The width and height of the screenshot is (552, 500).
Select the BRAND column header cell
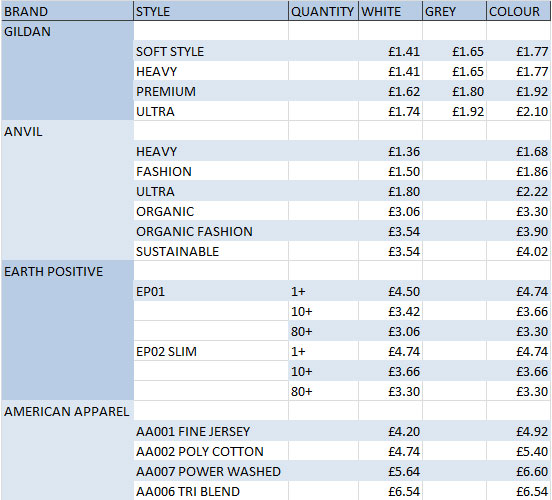pos(68,11)
